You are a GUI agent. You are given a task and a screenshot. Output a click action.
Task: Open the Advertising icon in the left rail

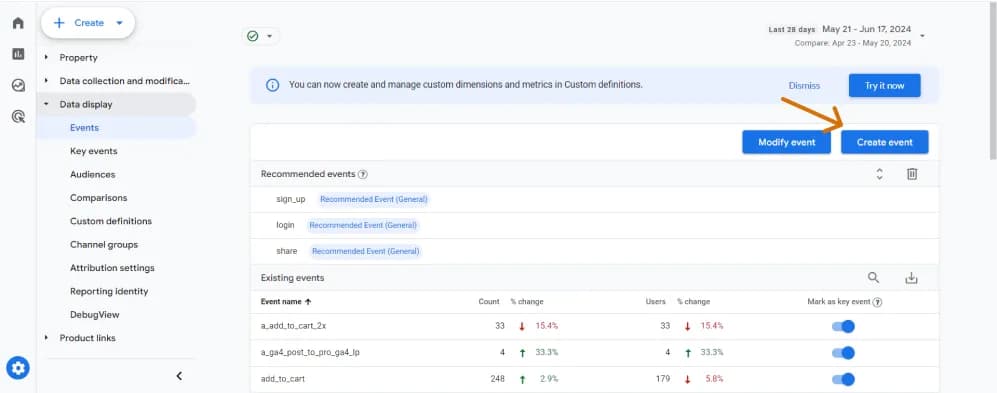[18, 116]
